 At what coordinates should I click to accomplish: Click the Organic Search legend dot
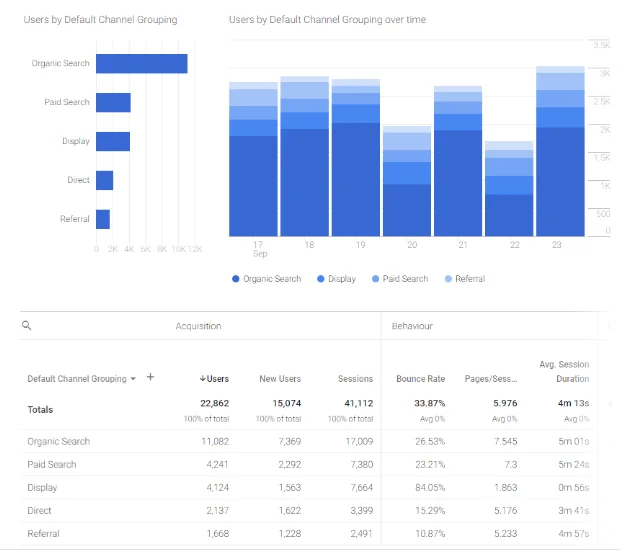click(235, 279)
